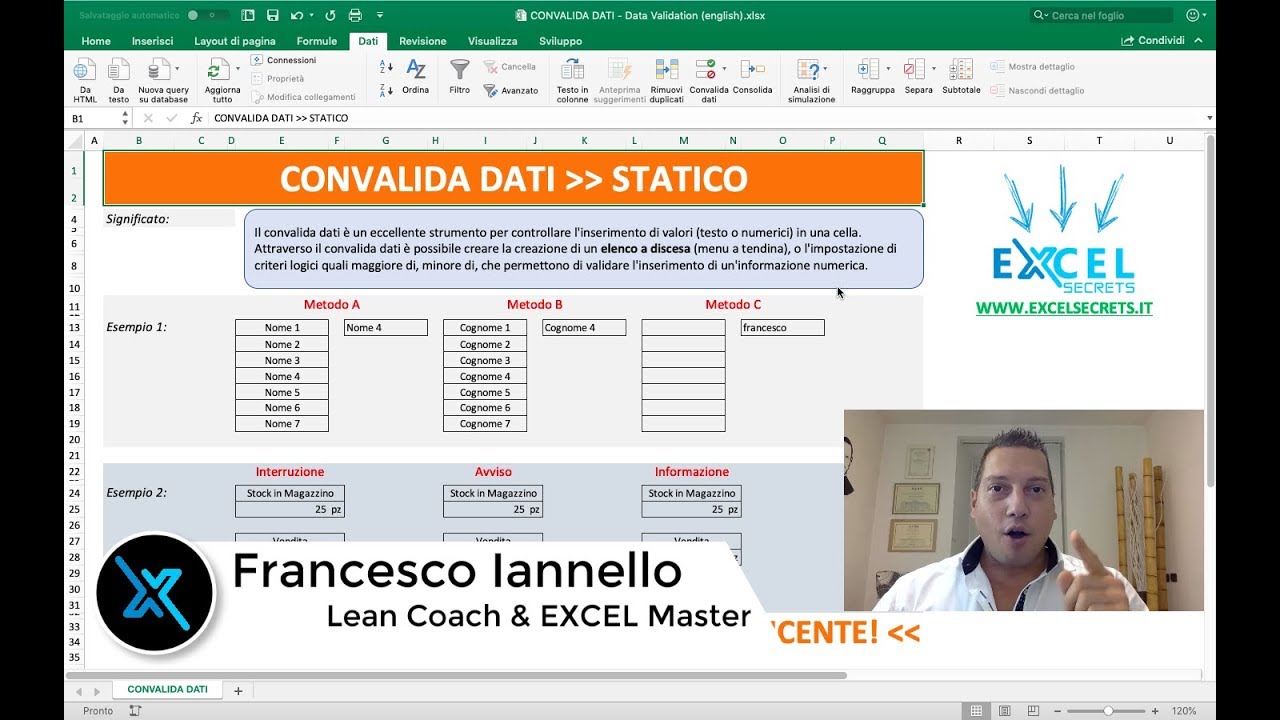Expand the Nuova query dropdown arrow
Image resolution: width=1280 pixels, height=720 pixels.
pos(177,69)
